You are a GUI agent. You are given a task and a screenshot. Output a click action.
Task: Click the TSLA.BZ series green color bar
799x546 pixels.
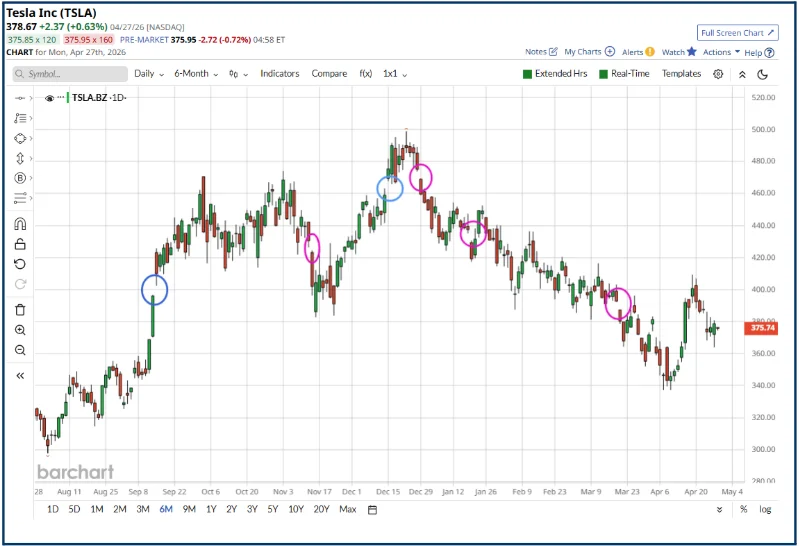point(68,97)
